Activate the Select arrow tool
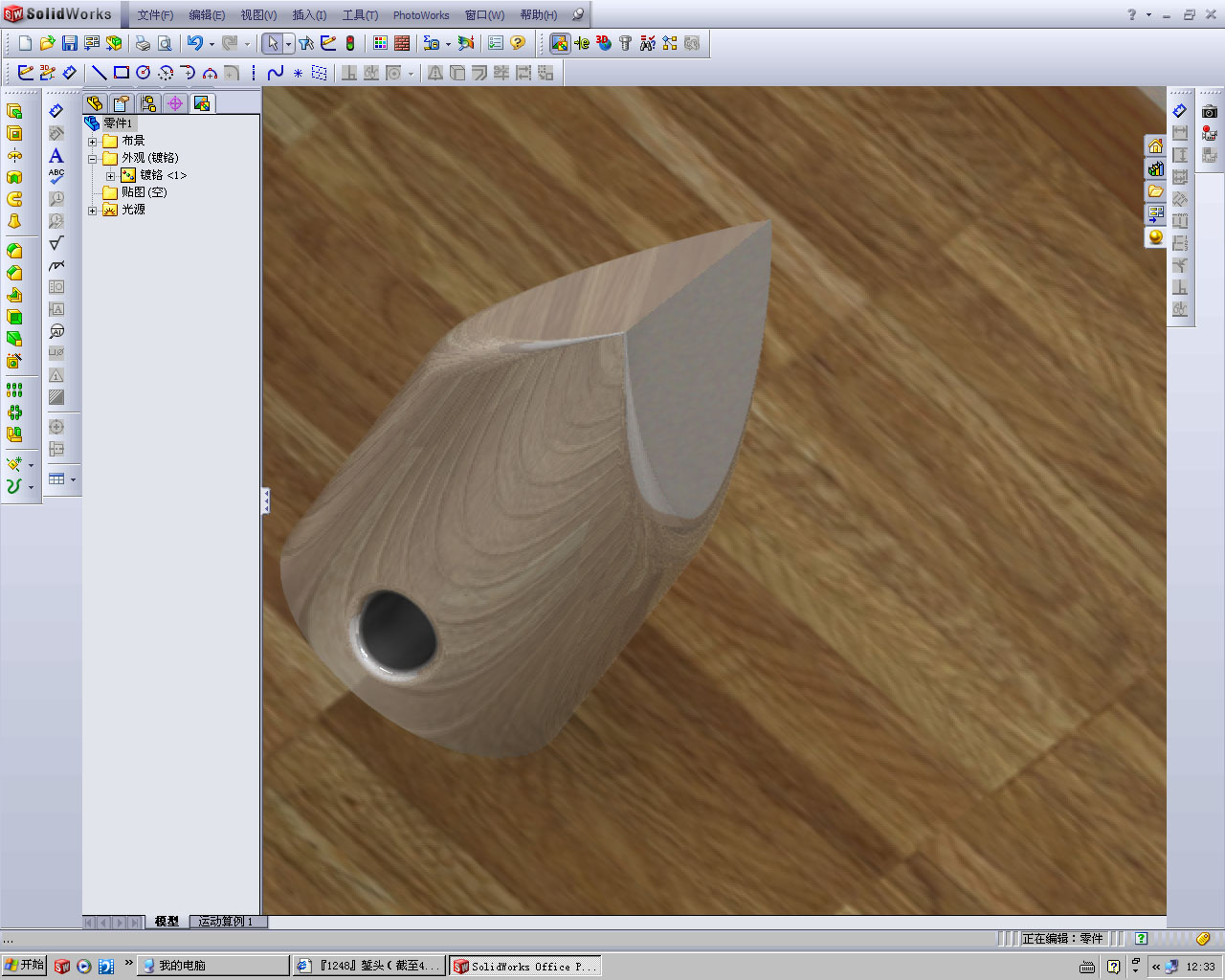The width and height of the screenshot is (1225, 980). (273, 43)
